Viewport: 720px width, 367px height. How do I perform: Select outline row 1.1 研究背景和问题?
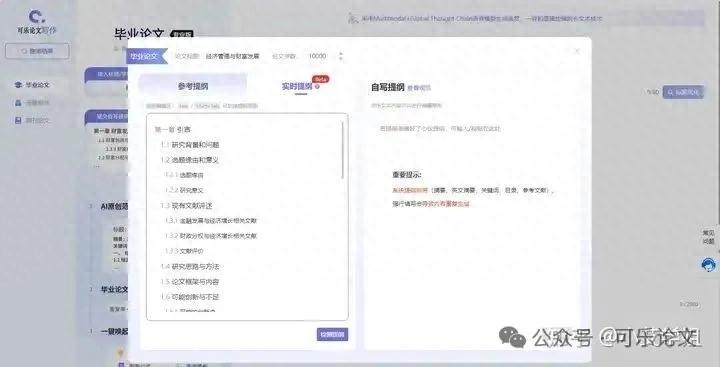click(x=190, y=145)
